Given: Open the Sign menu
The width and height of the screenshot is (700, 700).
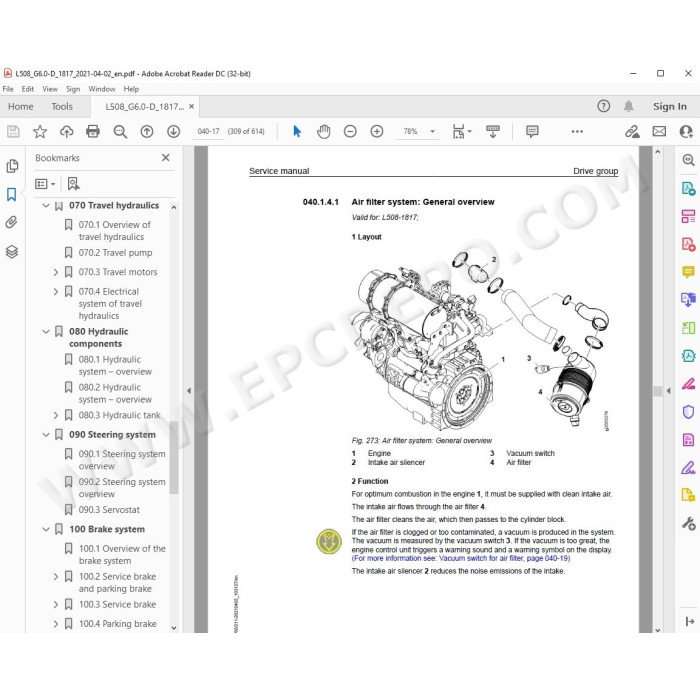Looking at the screenshot, I should coord(73,89).
